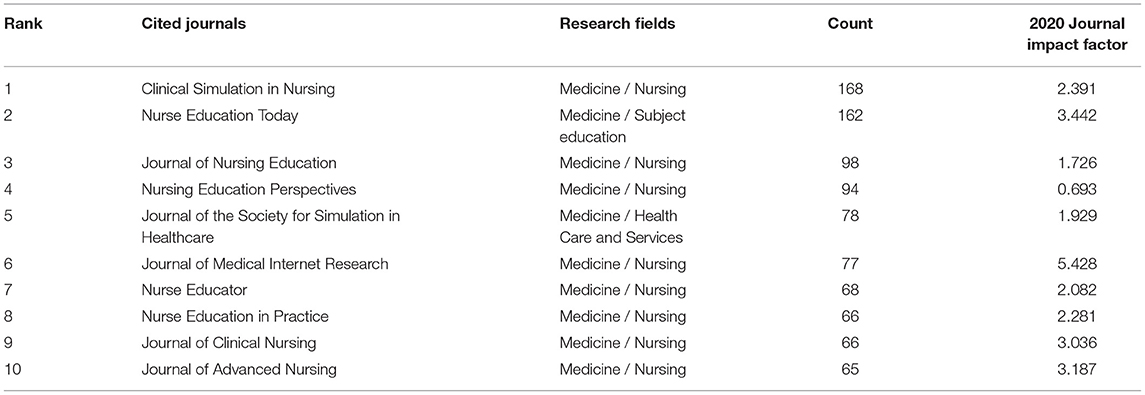The image size is (1145, 395).
Task: Select Nurse Education Today journal name
Action: click(220, 115)
